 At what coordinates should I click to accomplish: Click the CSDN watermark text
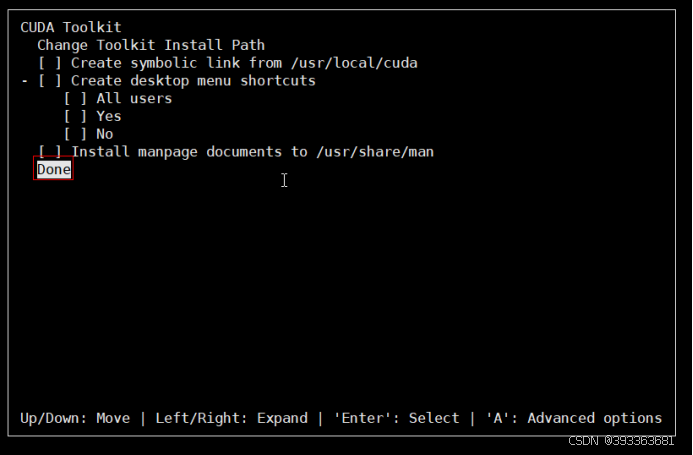(621, 441)
